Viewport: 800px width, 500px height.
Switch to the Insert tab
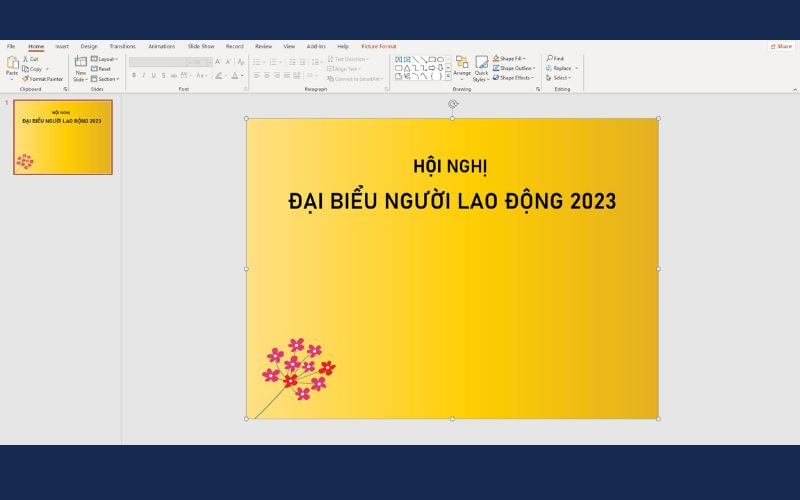(62, 46)
